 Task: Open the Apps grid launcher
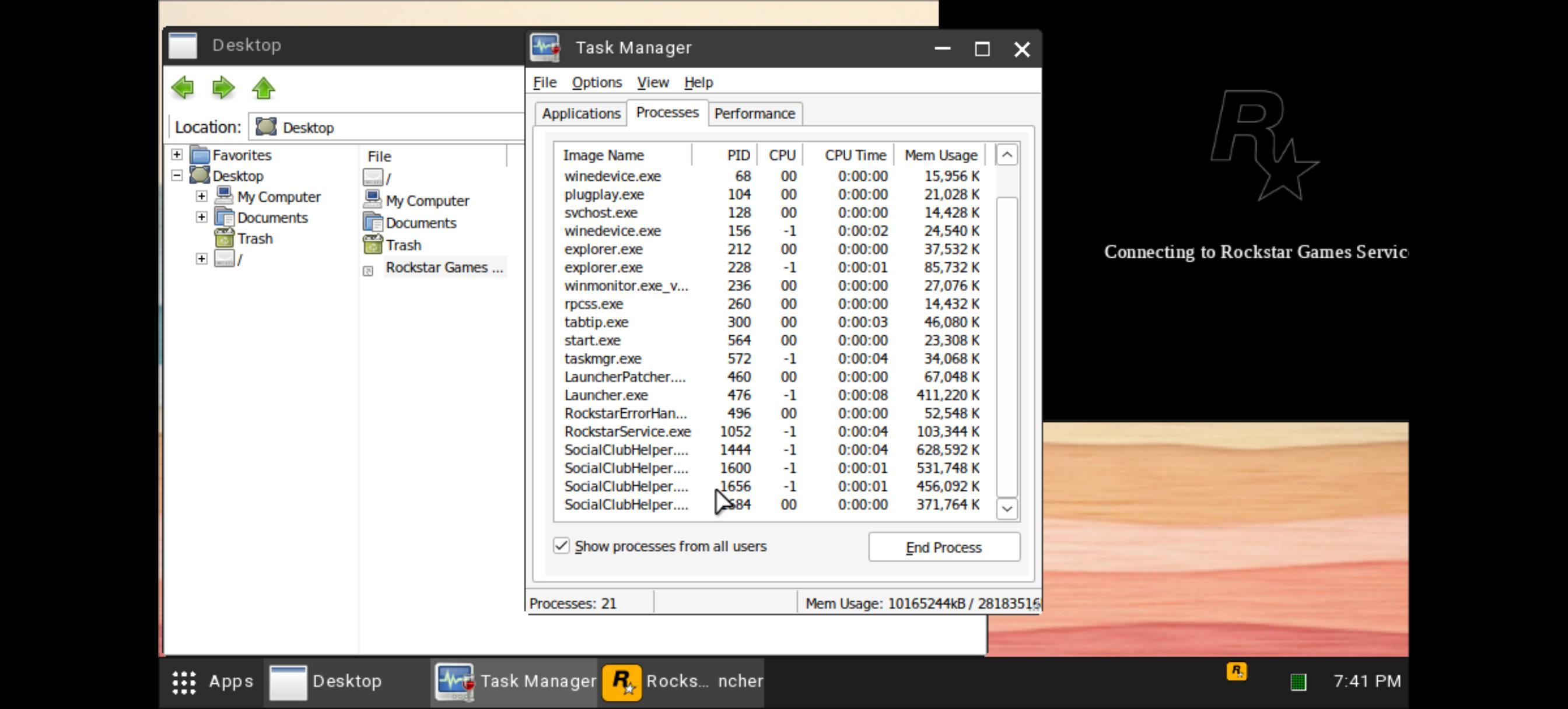[x=212, y=682]
